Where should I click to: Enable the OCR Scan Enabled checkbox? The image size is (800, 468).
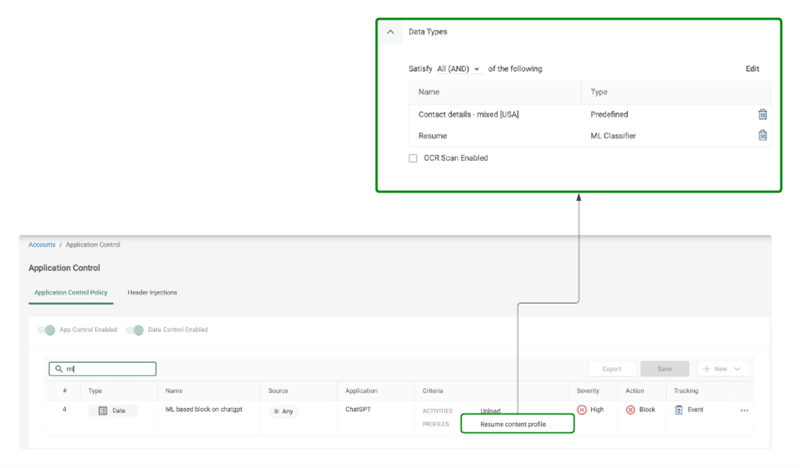pyautogui.click(x=413, y=158)
